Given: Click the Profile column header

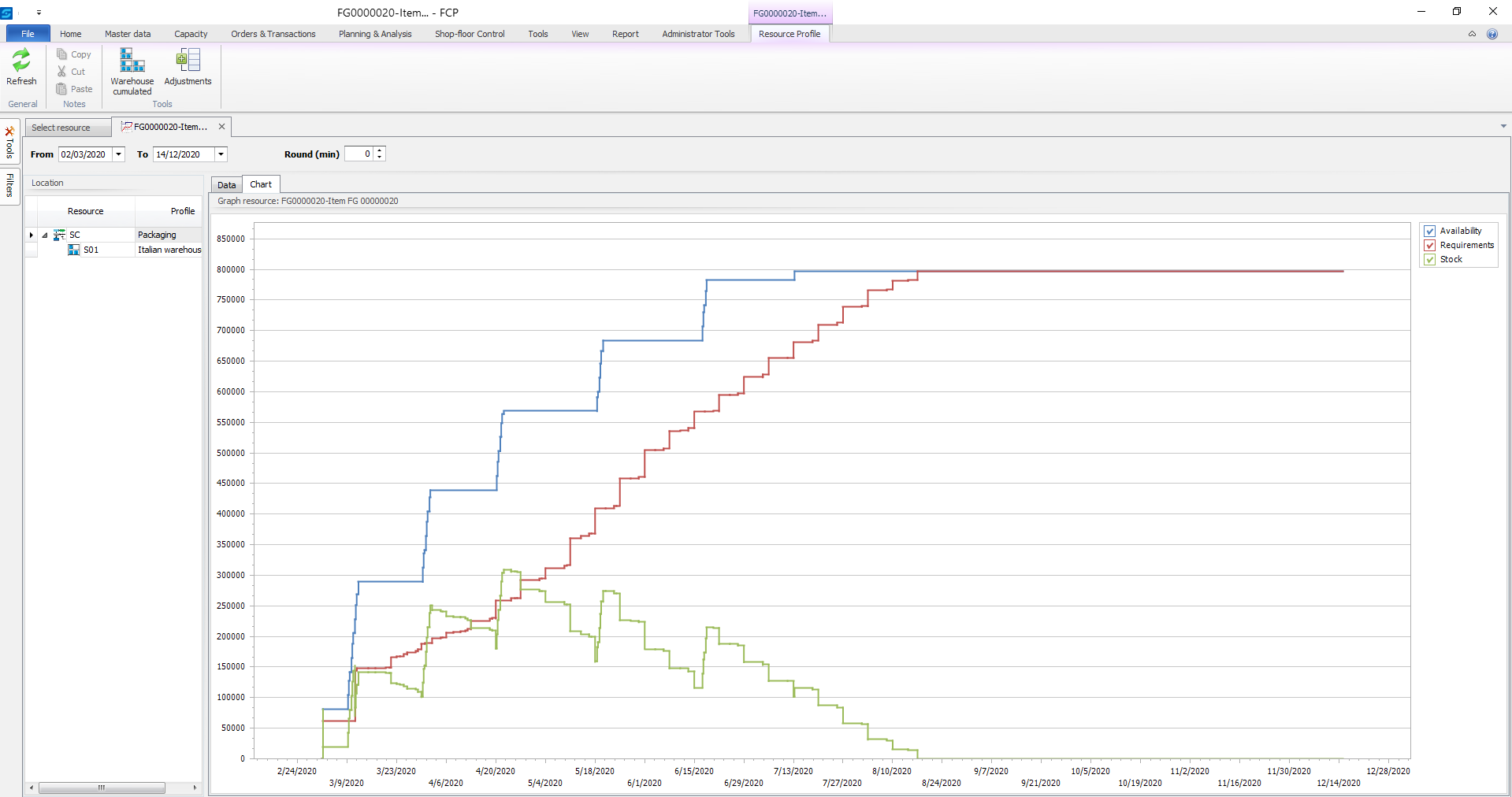Looking at the screenshot, I should coord(169,211).
